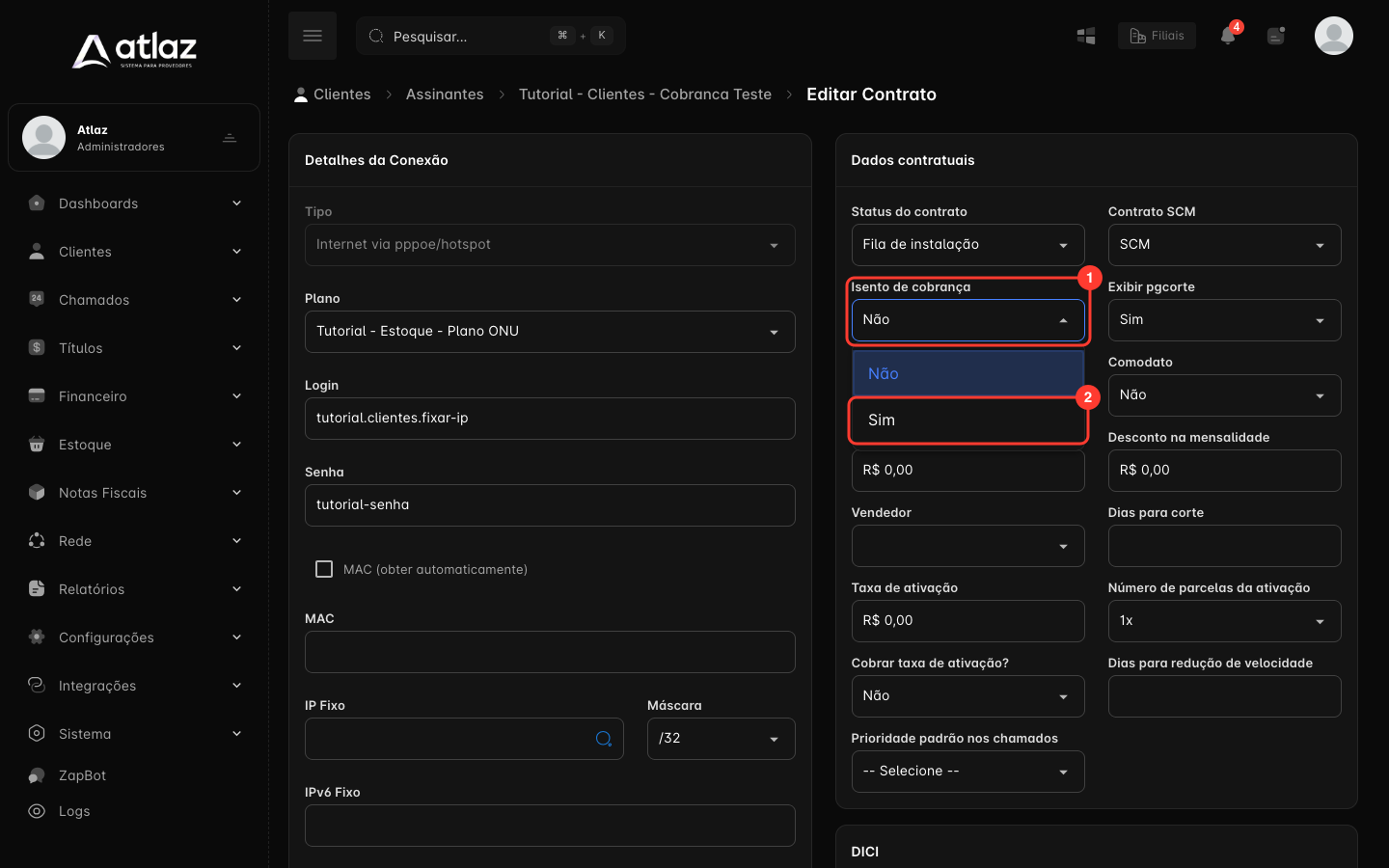This screenshot has width=1389, height=868.
Task: Open the Plano dropdown
Action: coord(550,332)
